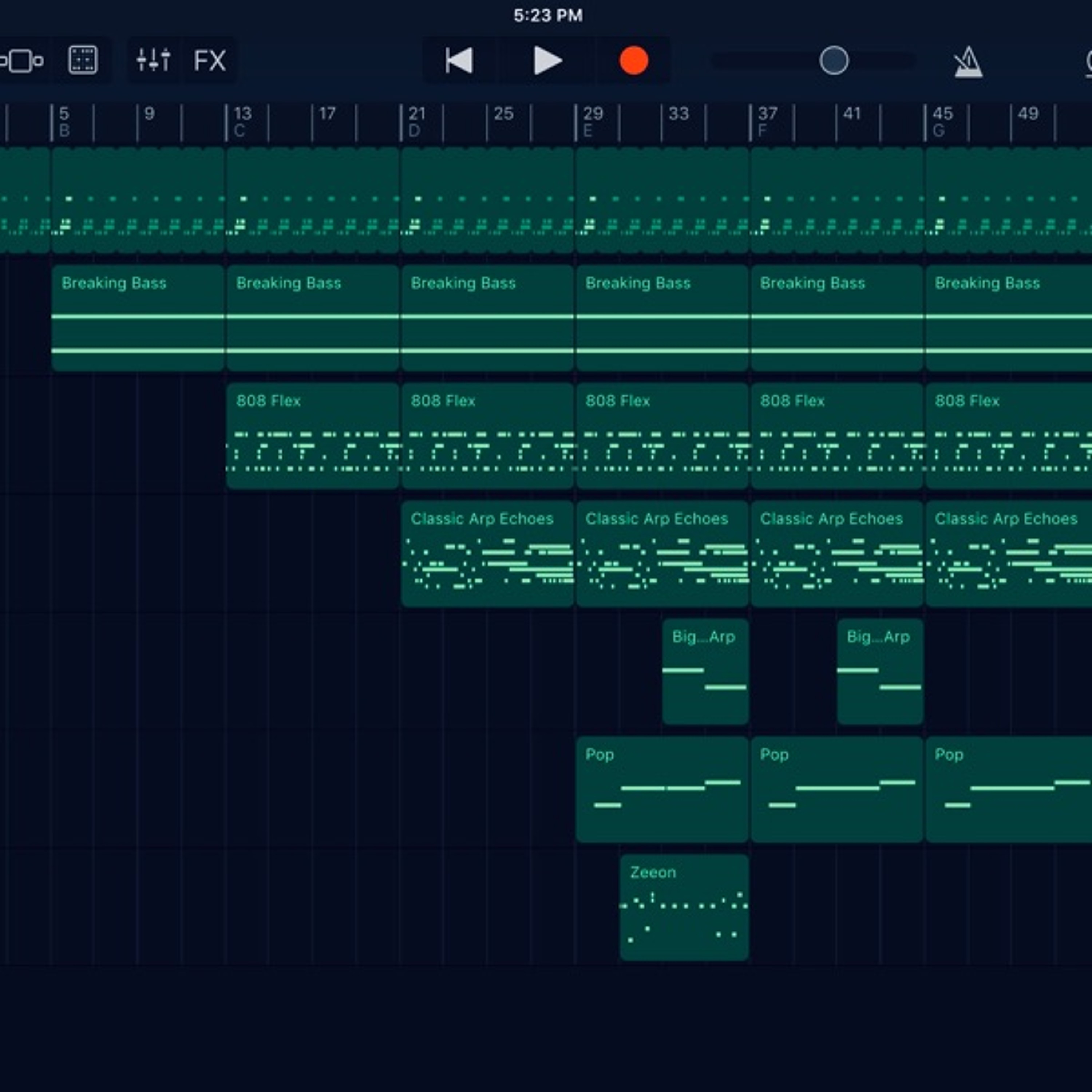Select Breaking Bass region at bar 21
Image resolution: width=1092 pixels, height=1092 pixels.
(487, 318)
